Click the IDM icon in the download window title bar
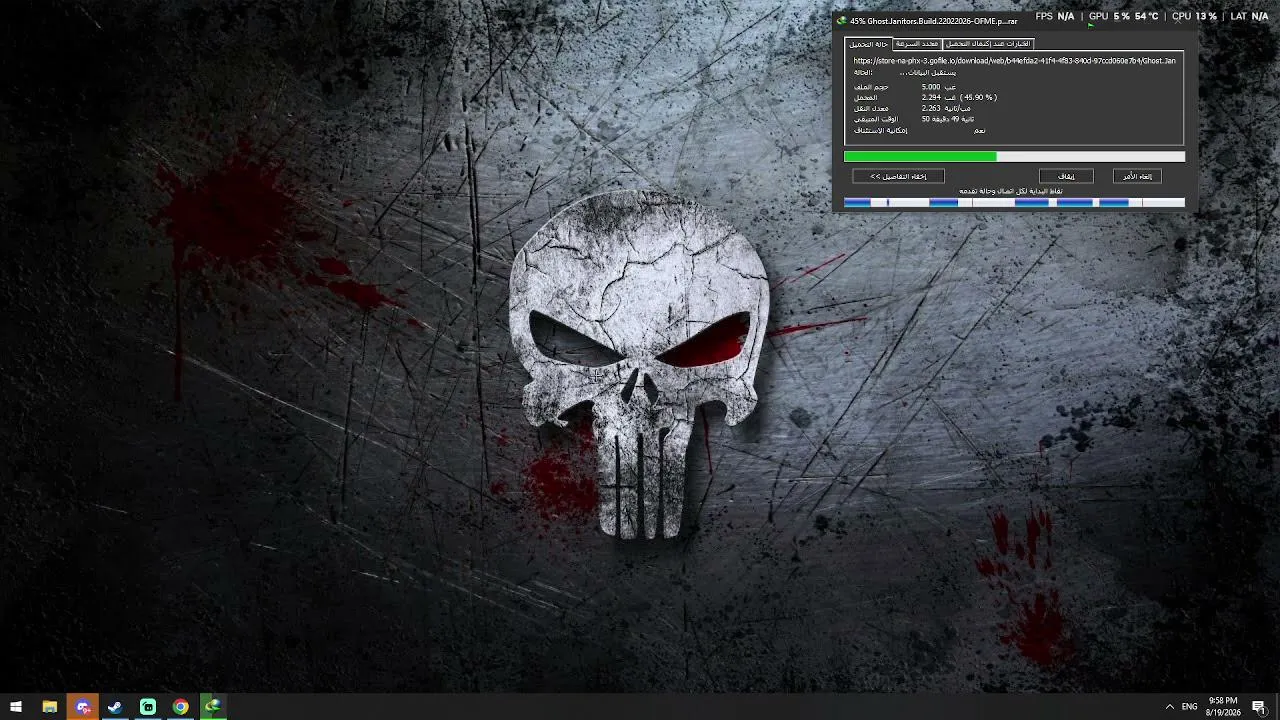This screenshot has height=720, width=1280. tap(842, 21)
